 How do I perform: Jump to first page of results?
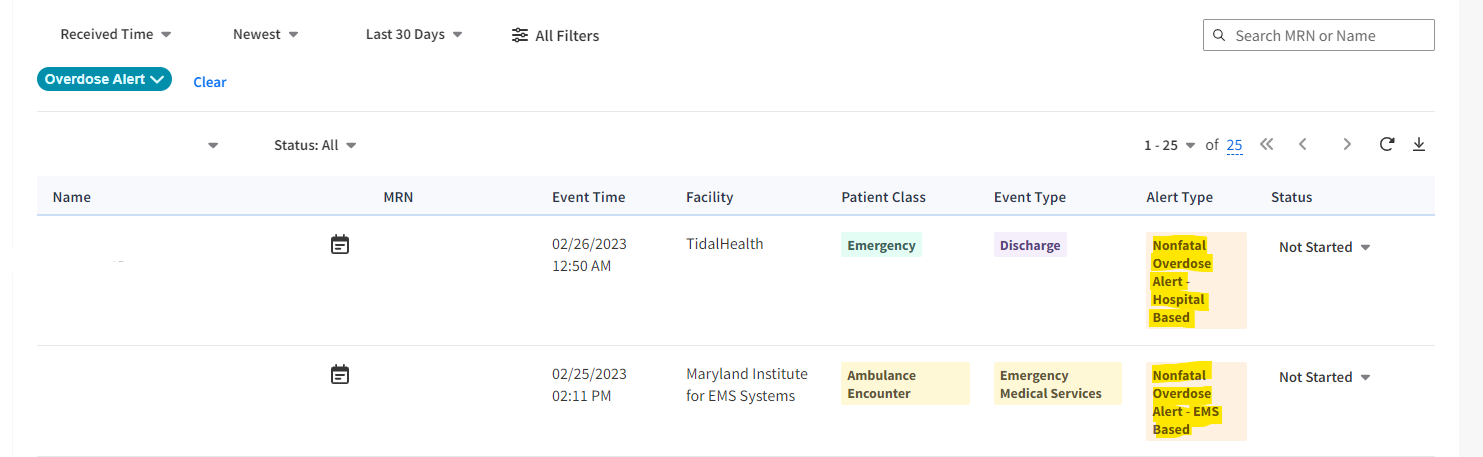tap(1267, 144)
